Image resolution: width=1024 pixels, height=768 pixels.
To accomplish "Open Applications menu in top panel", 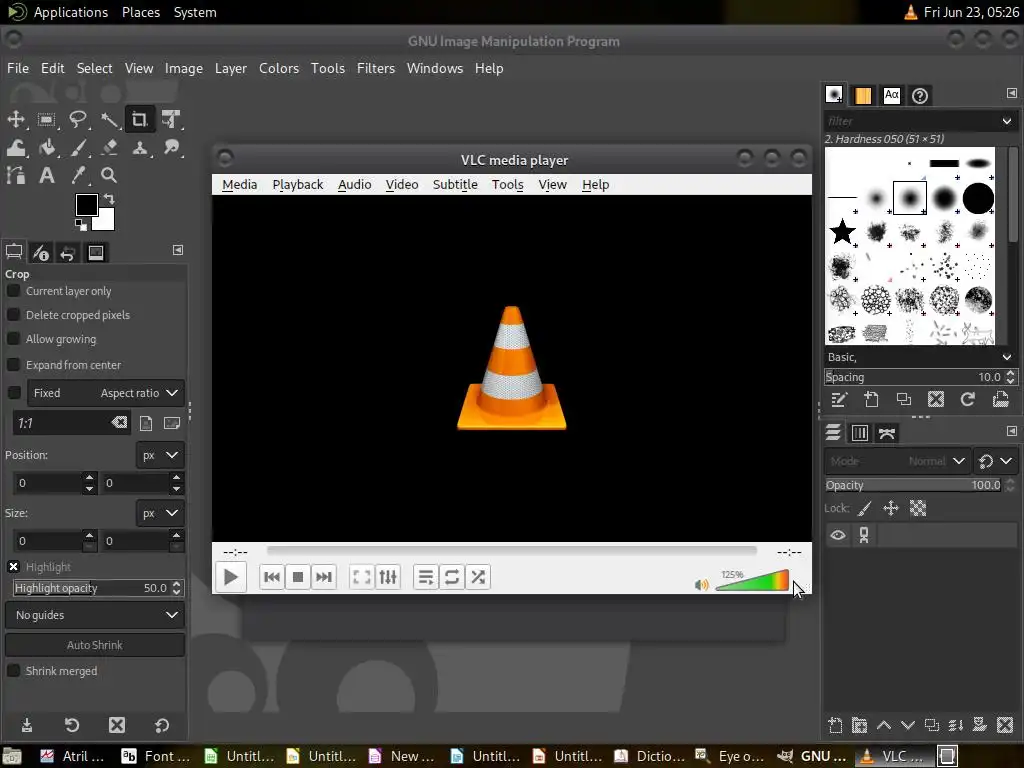I will click(x=71, y=12).
